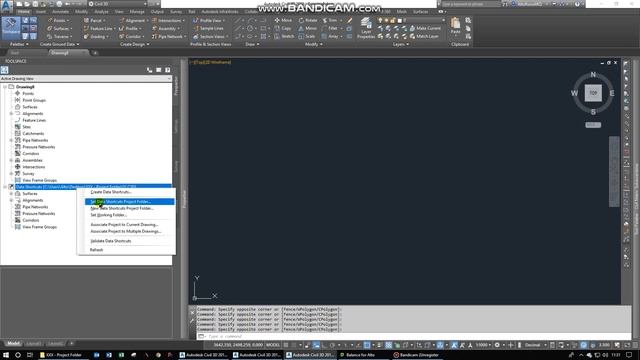Click the search keyword input field

coord(471,4)
